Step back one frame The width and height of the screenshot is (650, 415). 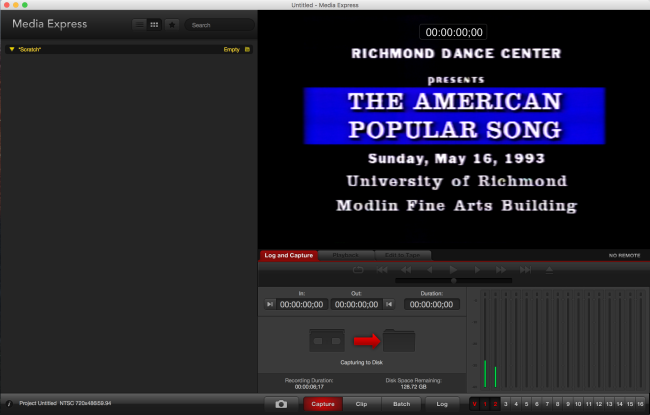point(430,270)
